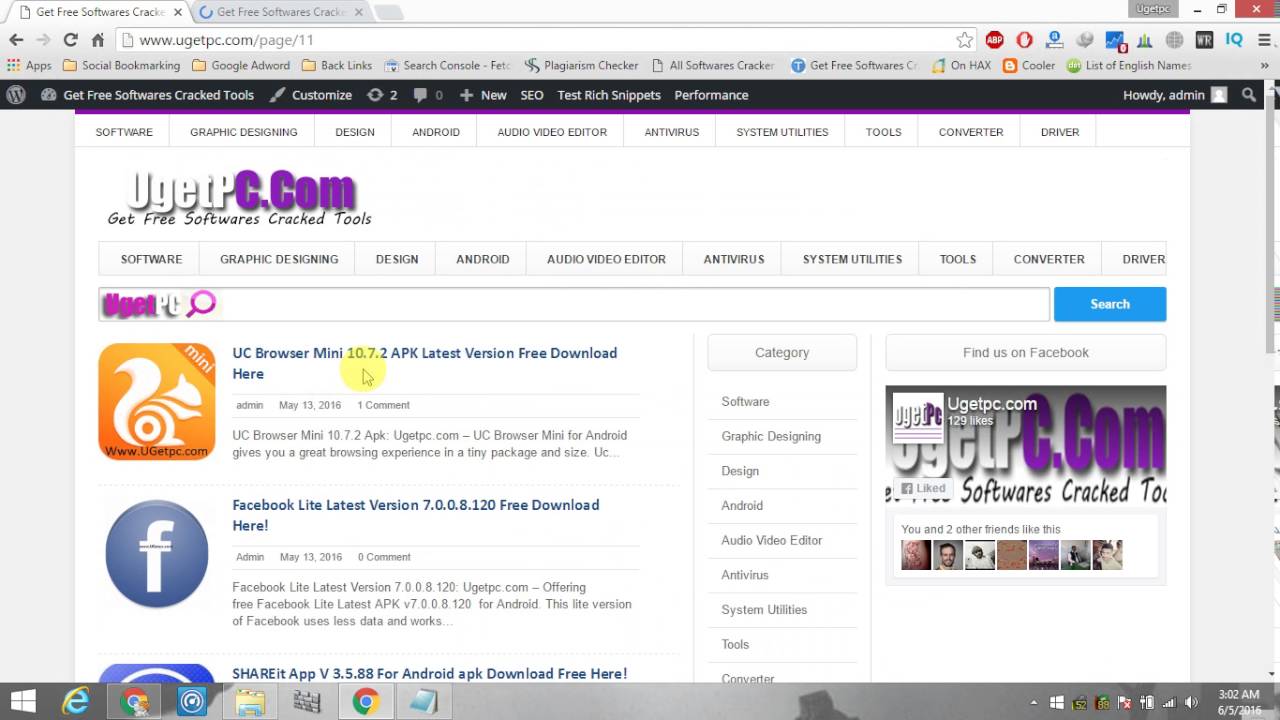The width and height of the screenshot is (1280, 720).
Task: Select SYSTEM UTILITIES in main navigation below logo
Action: pyautogui.click(x=852, y=259)
